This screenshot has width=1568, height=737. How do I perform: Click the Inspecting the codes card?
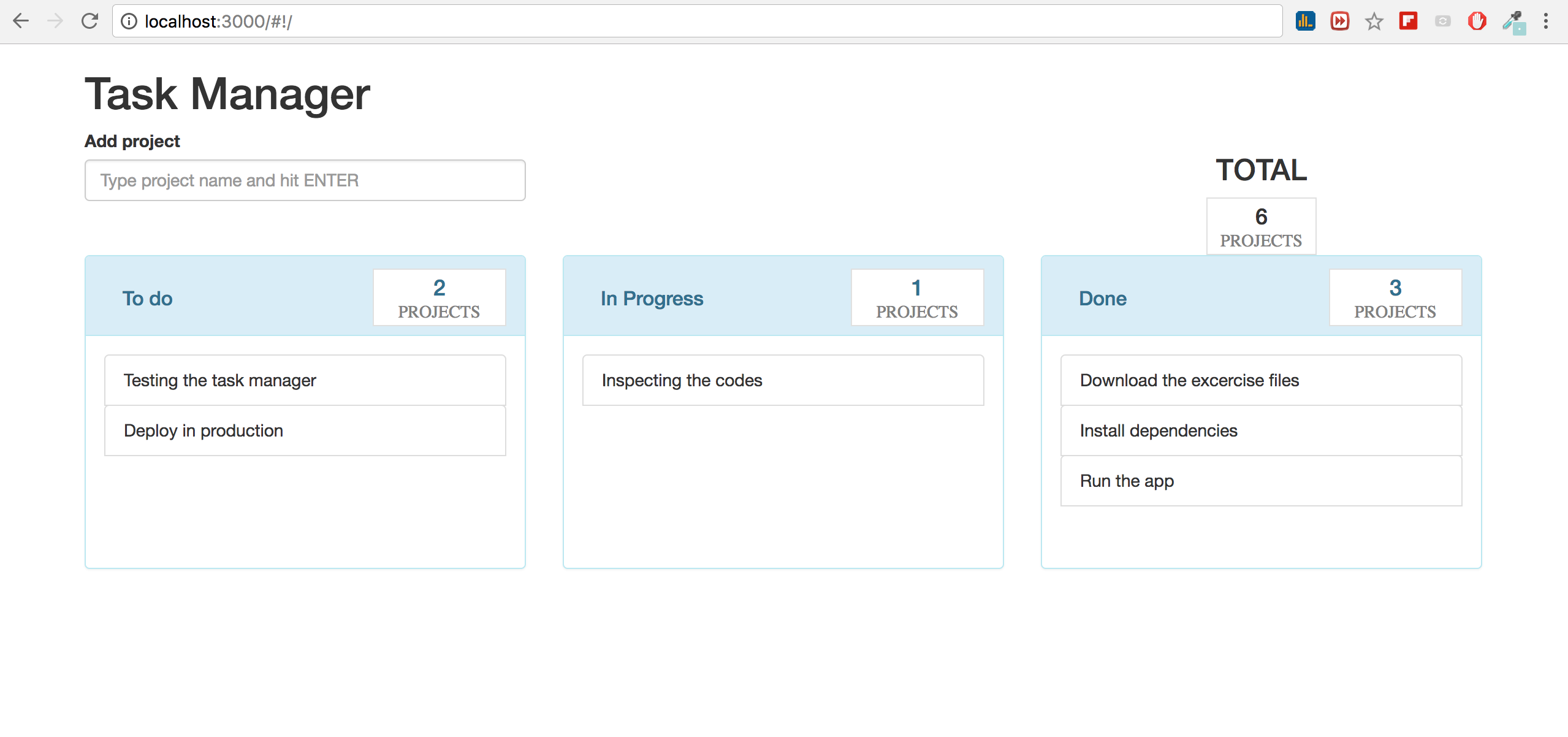(x=783, y=380)
